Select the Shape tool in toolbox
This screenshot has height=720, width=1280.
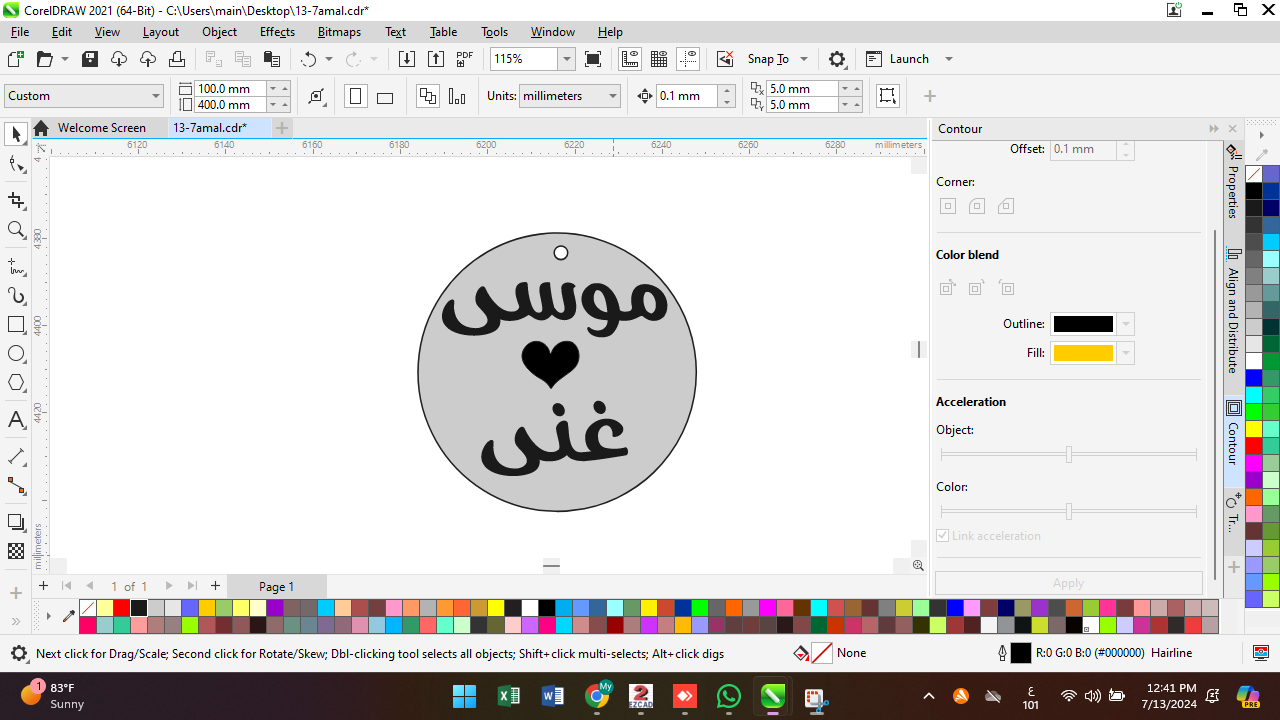tap(16, 165)
